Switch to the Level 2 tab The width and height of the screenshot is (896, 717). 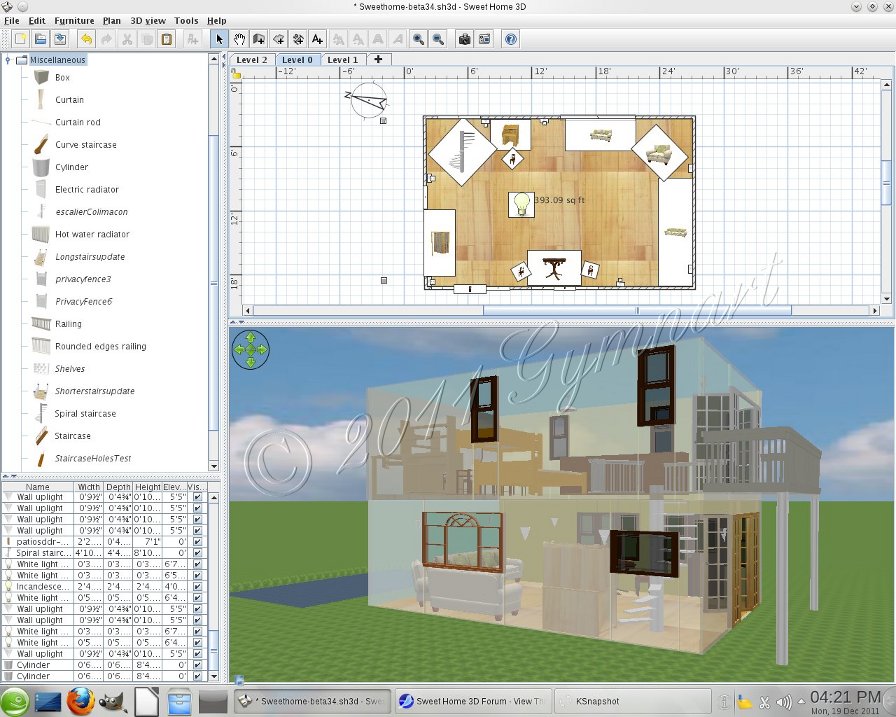click(250, 60)
